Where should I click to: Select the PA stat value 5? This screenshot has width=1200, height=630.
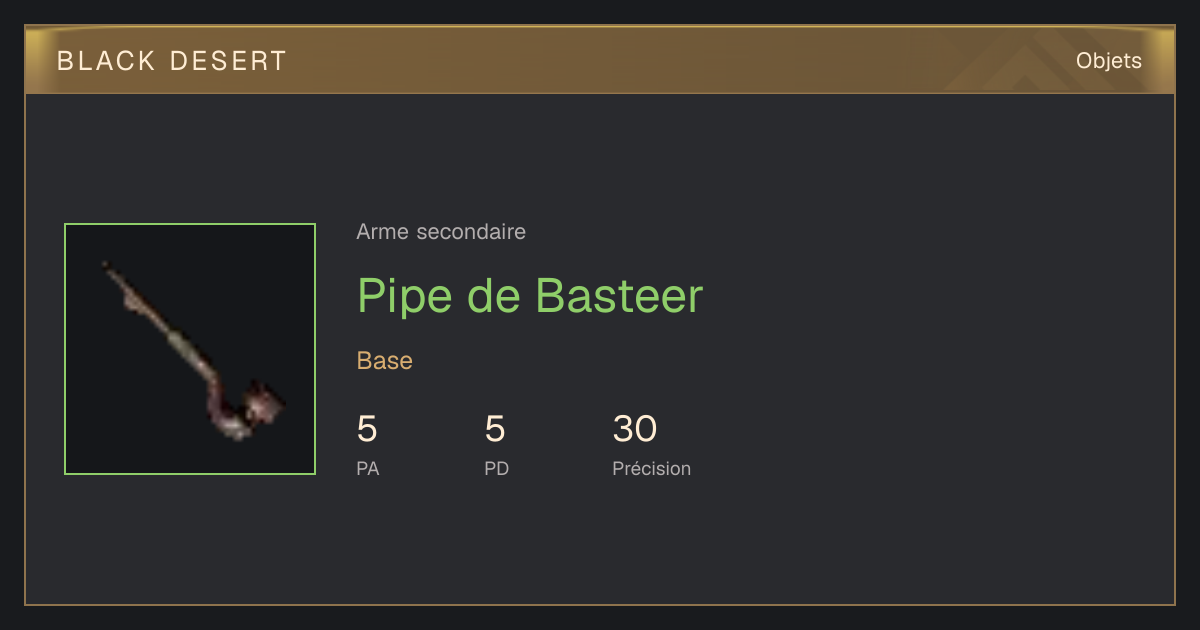coord(367,429)
